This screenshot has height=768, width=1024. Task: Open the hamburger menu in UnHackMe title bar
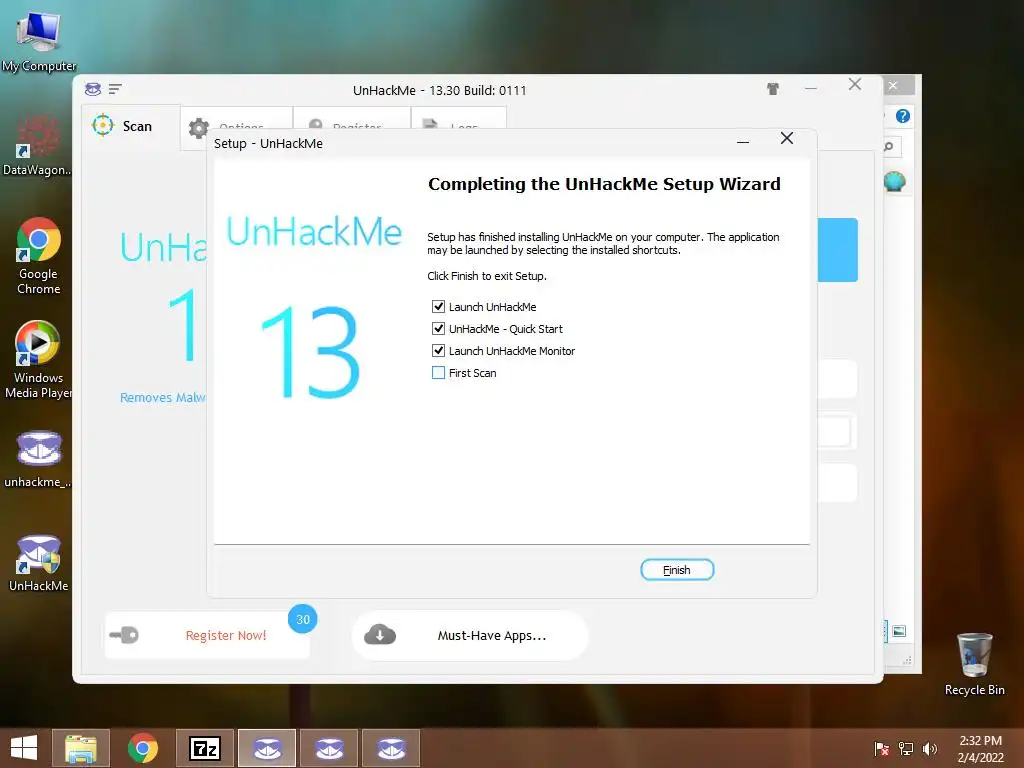pyautogui.click(x=115, y=89)
